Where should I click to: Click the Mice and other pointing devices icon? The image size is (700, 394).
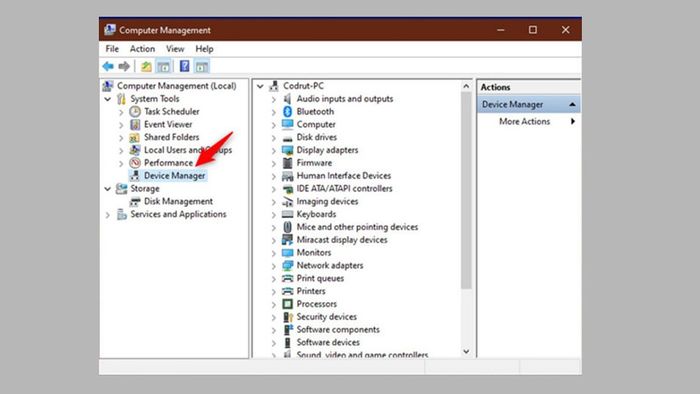click(288, 227)
